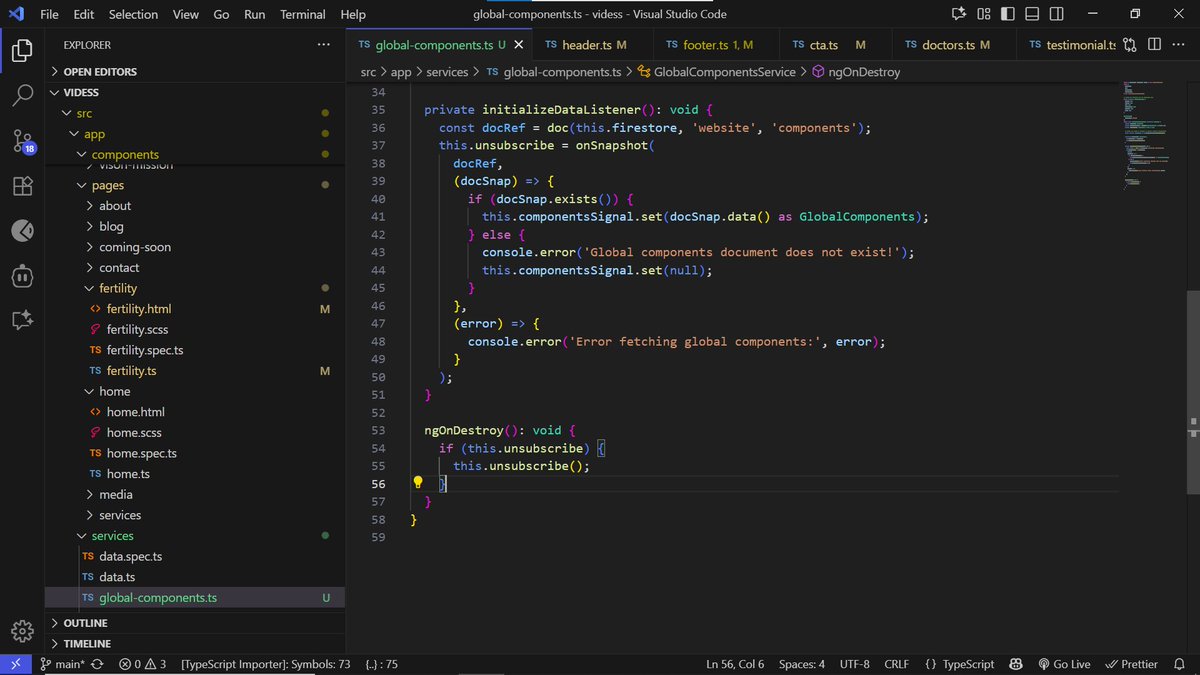Click UTF-8 encoding in status bar
Image resolution: width=1200 pixels, height=675 pixels.
854,664
